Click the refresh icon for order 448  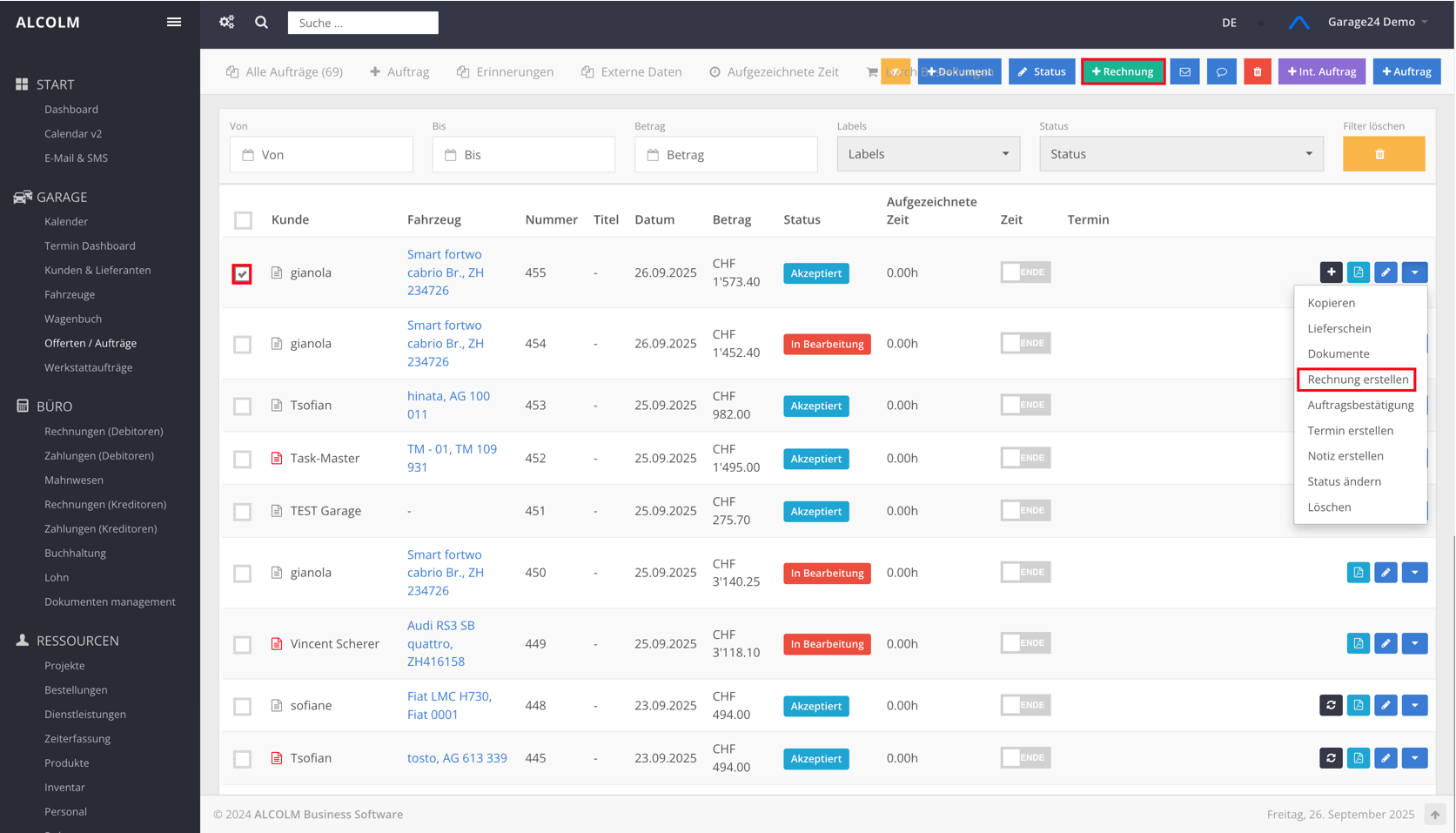click(x=1331, y=705)
